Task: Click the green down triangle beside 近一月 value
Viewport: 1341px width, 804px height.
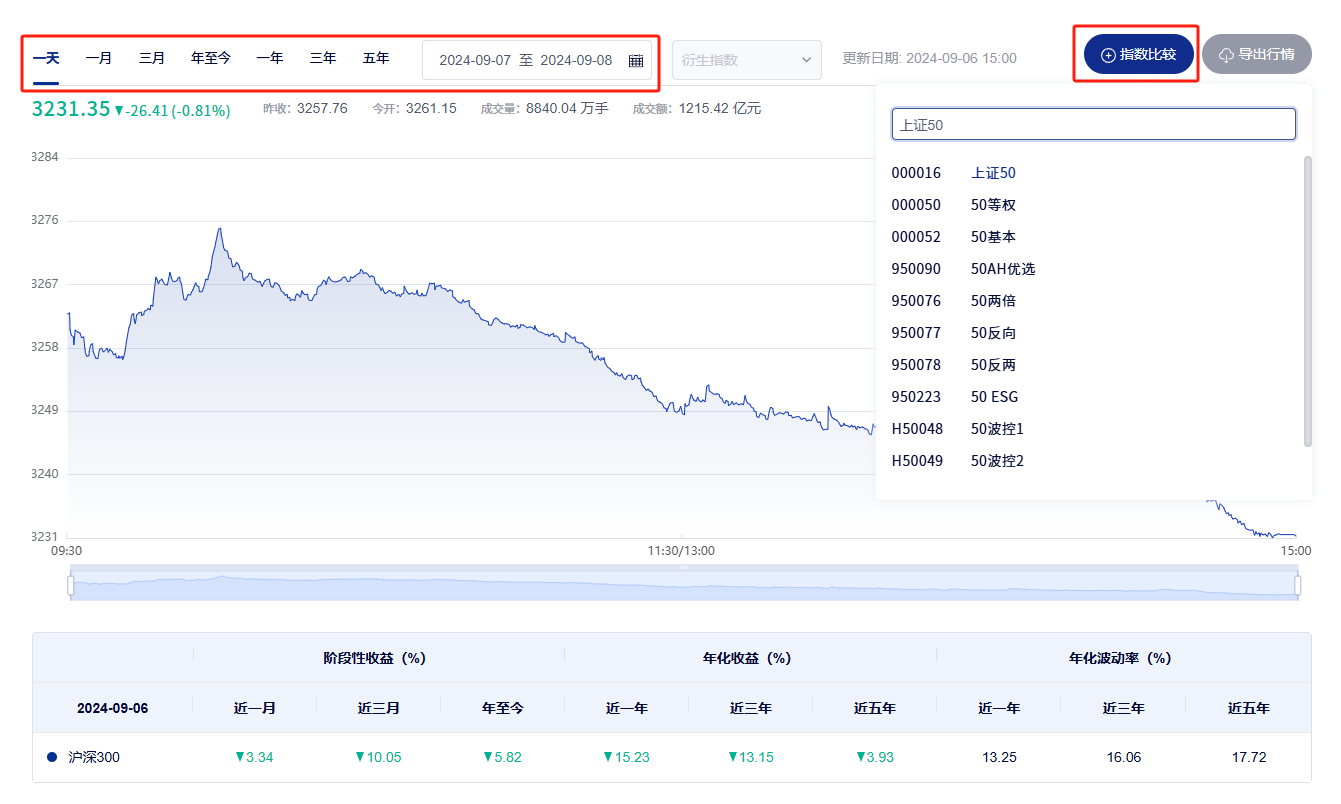Action: pyautogui.click(x=238, y=757)
